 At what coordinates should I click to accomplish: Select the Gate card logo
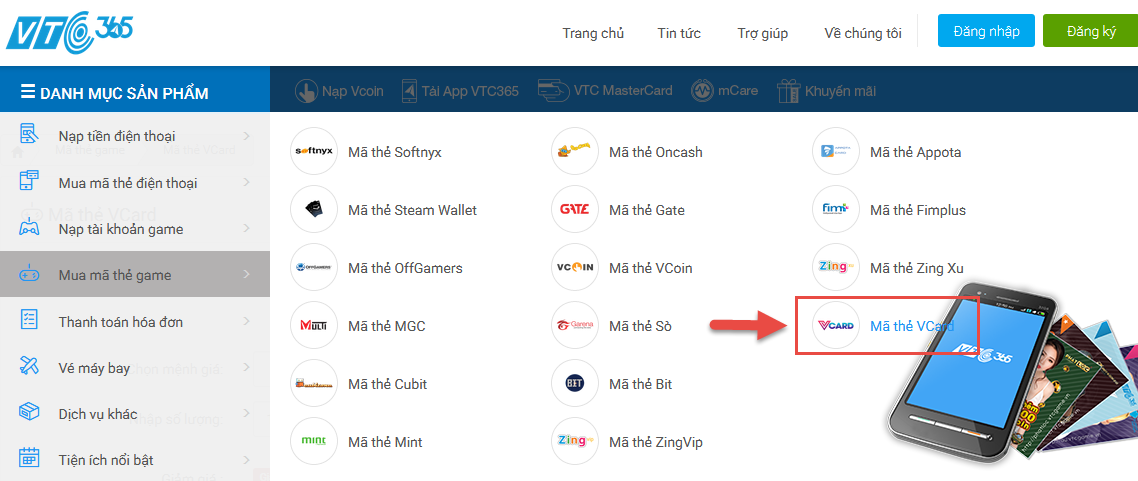click(575, 210)
